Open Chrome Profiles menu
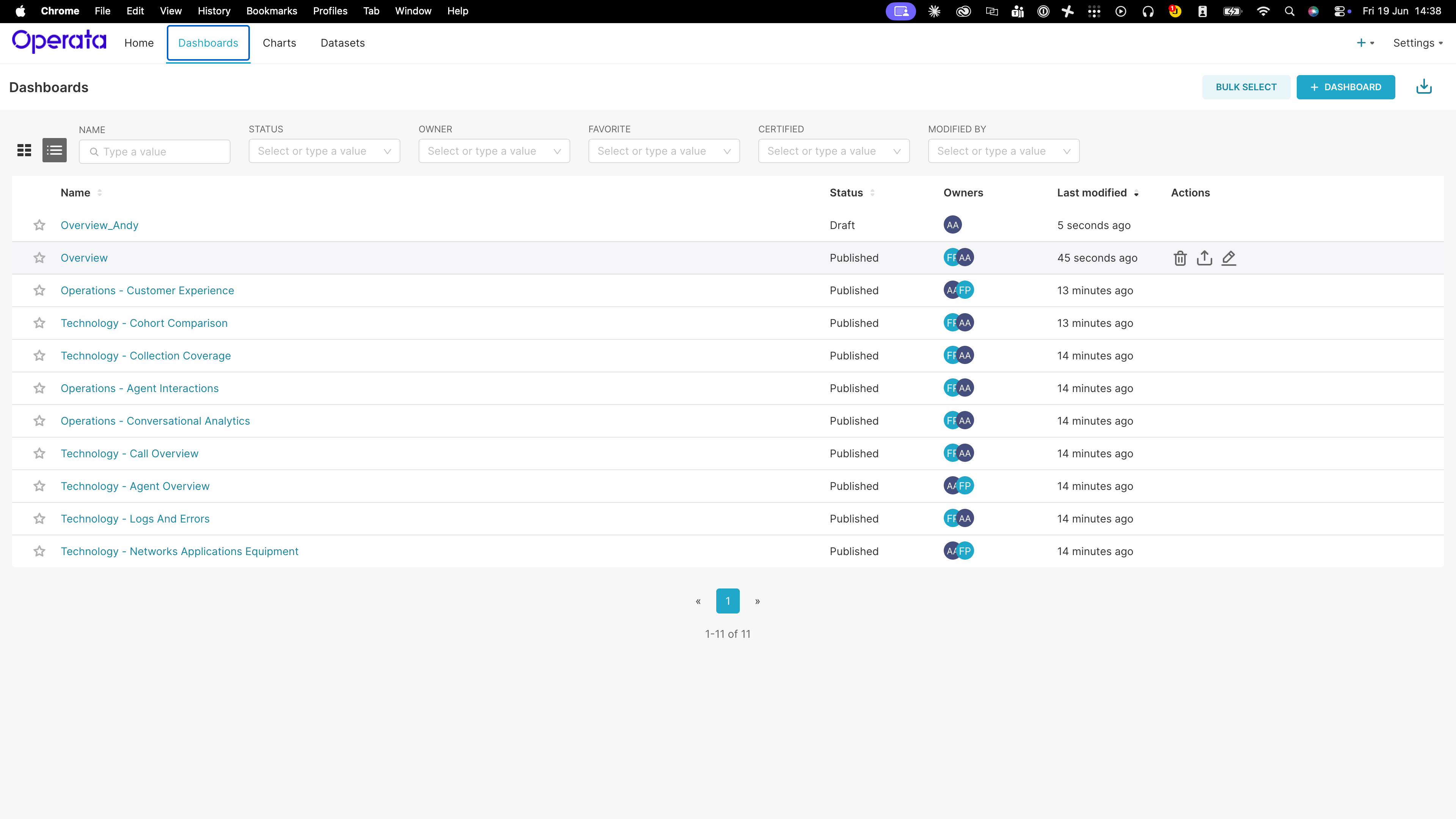Image resolution: width=1456 pixels, height=819 pixels. [x=330, y=11]
